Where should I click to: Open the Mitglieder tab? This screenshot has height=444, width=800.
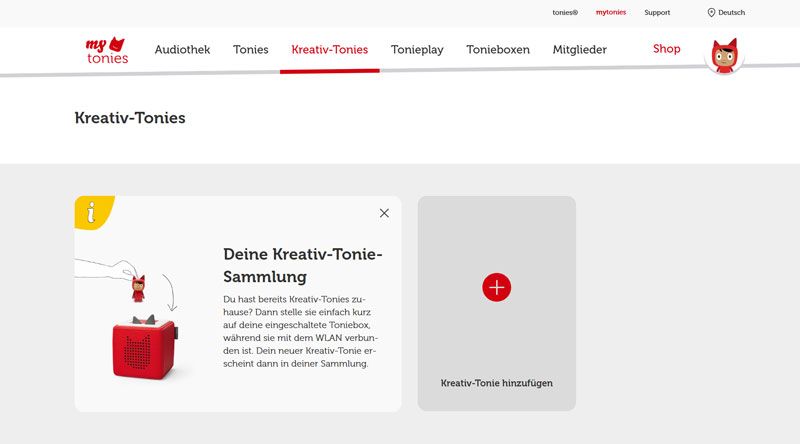point(580,50)
